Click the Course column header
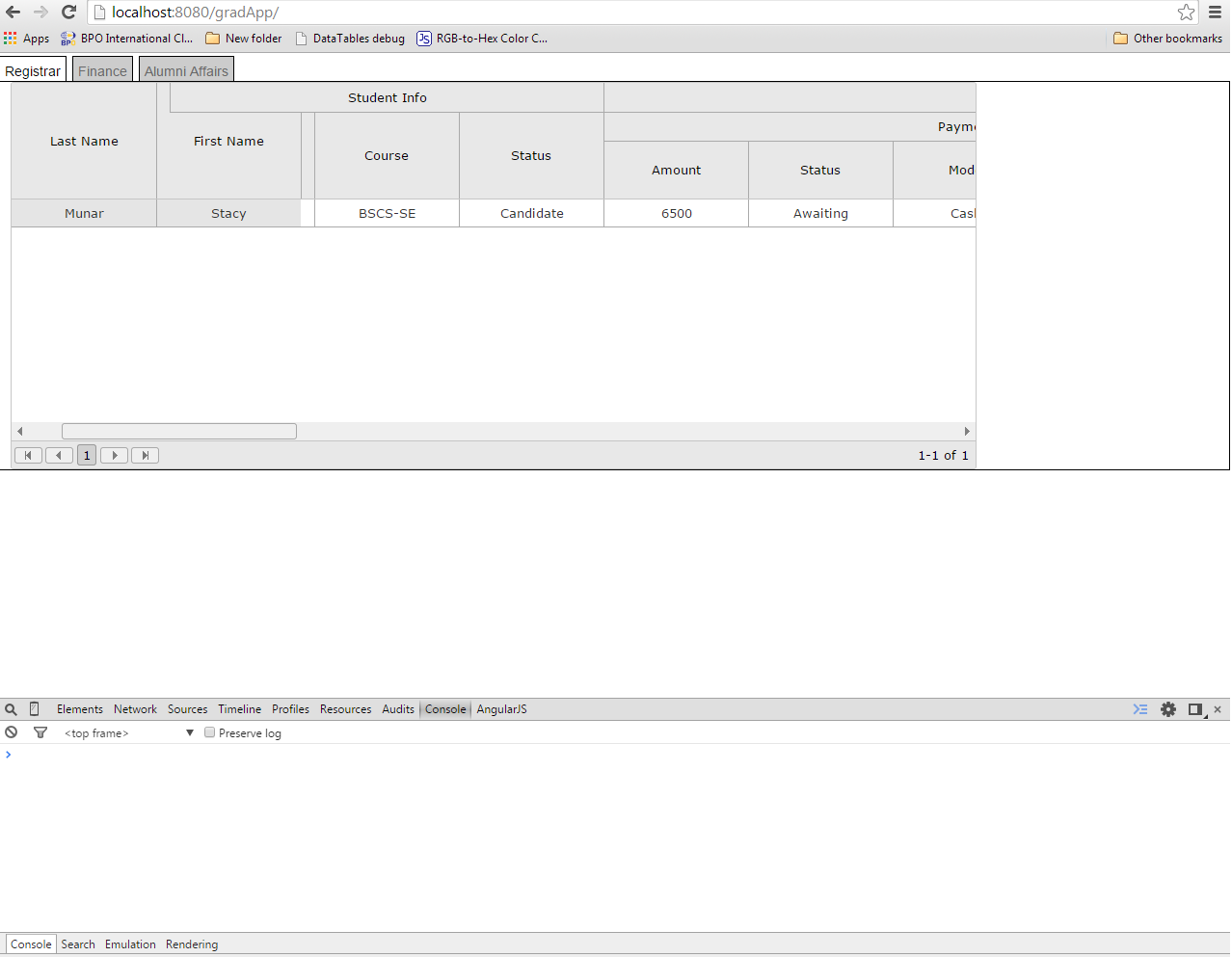This screenshot has height=957, width=1232. coord(387,155)
